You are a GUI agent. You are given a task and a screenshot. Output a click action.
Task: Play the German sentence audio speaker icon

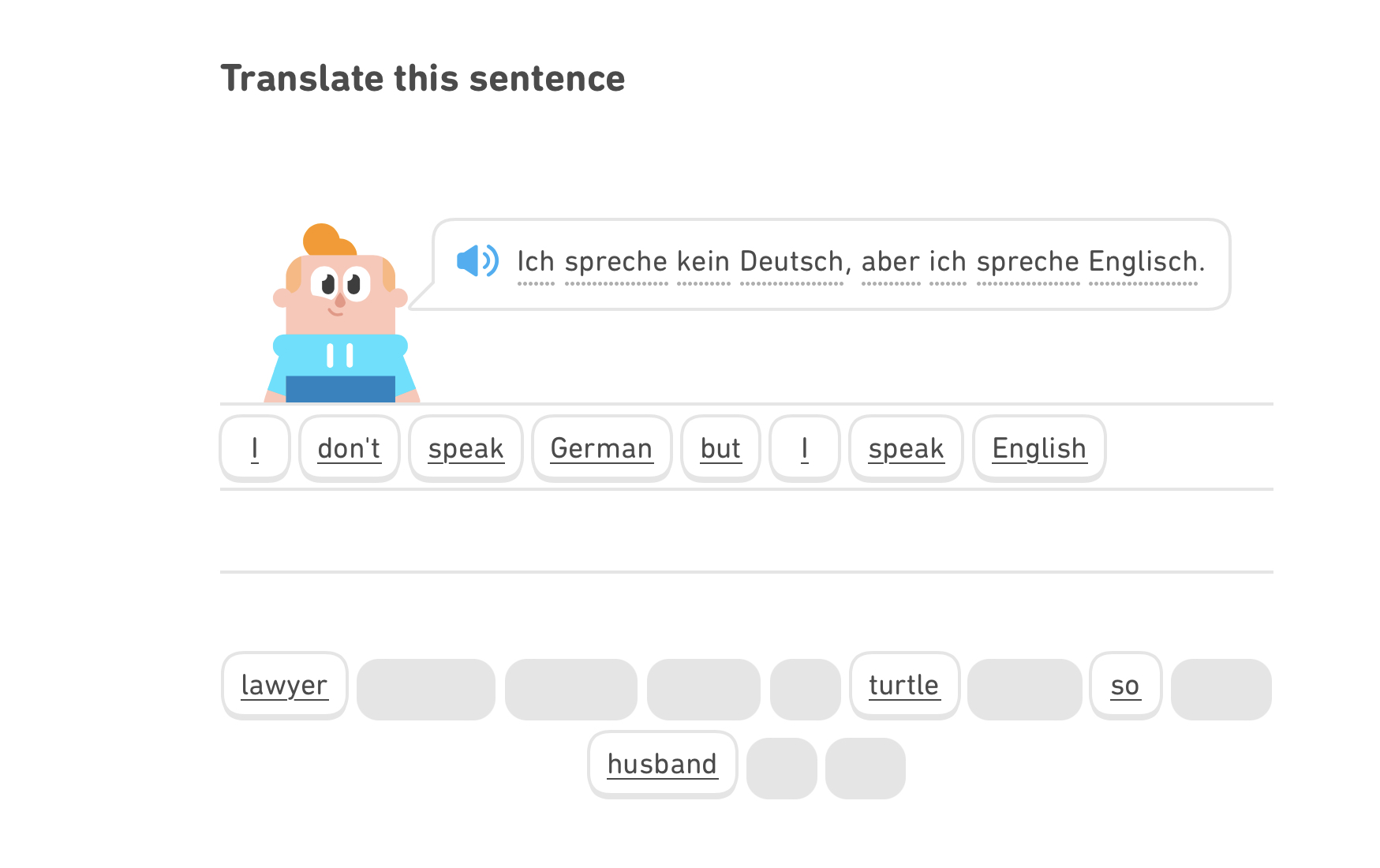click(477, 261)
